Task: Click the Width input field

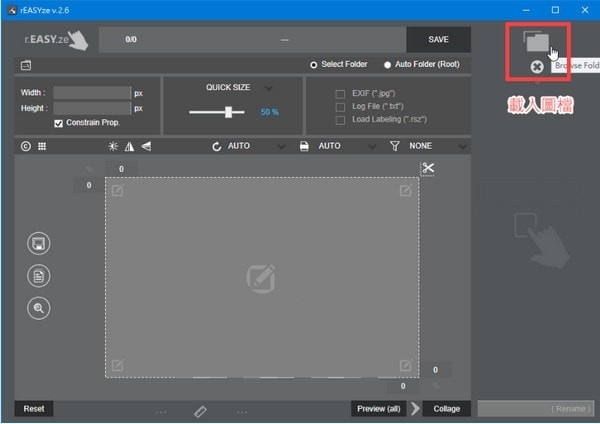Action: tap(92, 93)
